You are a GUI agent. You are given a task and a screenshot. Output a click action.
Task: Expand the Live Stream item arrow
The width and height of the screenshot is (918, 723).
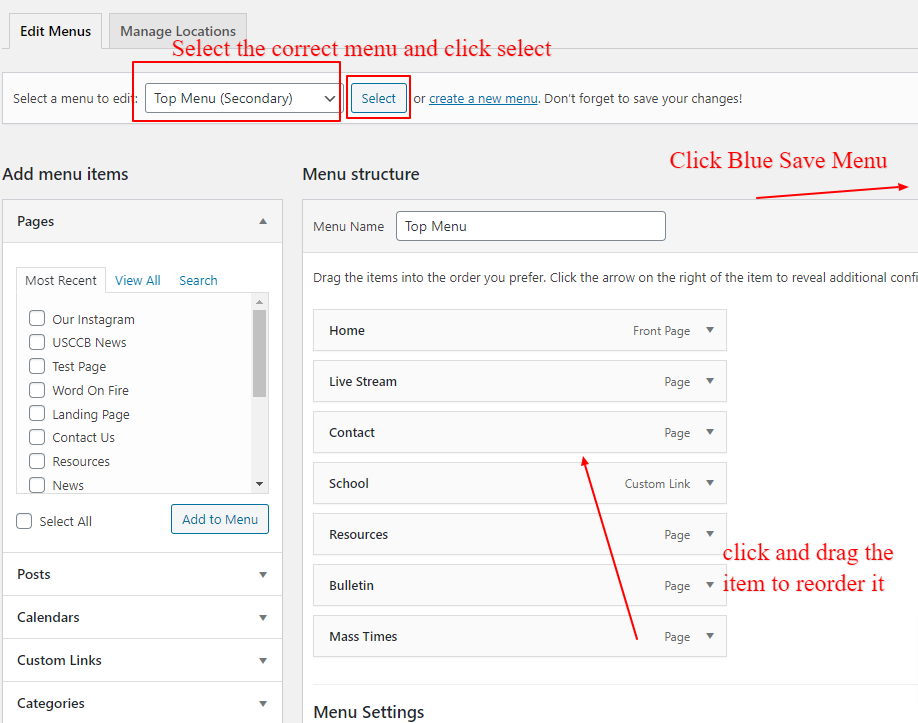710,381
